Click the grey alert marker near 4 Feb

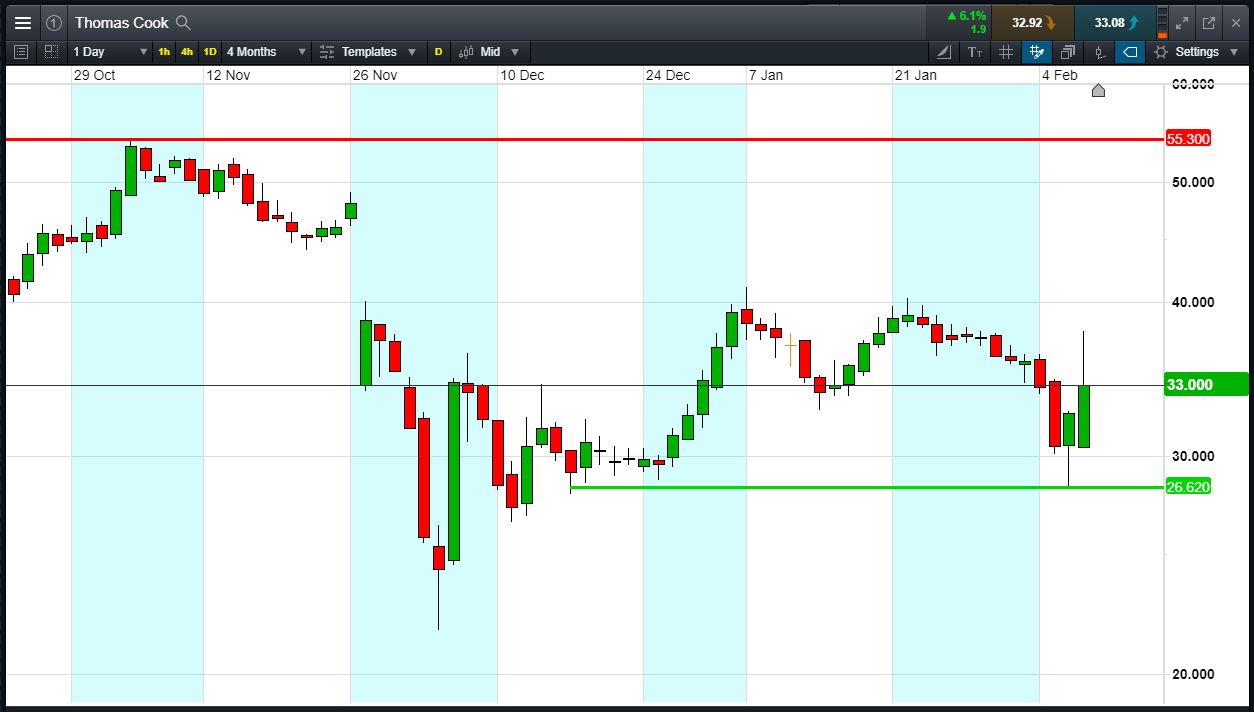tap(1098, 91)
